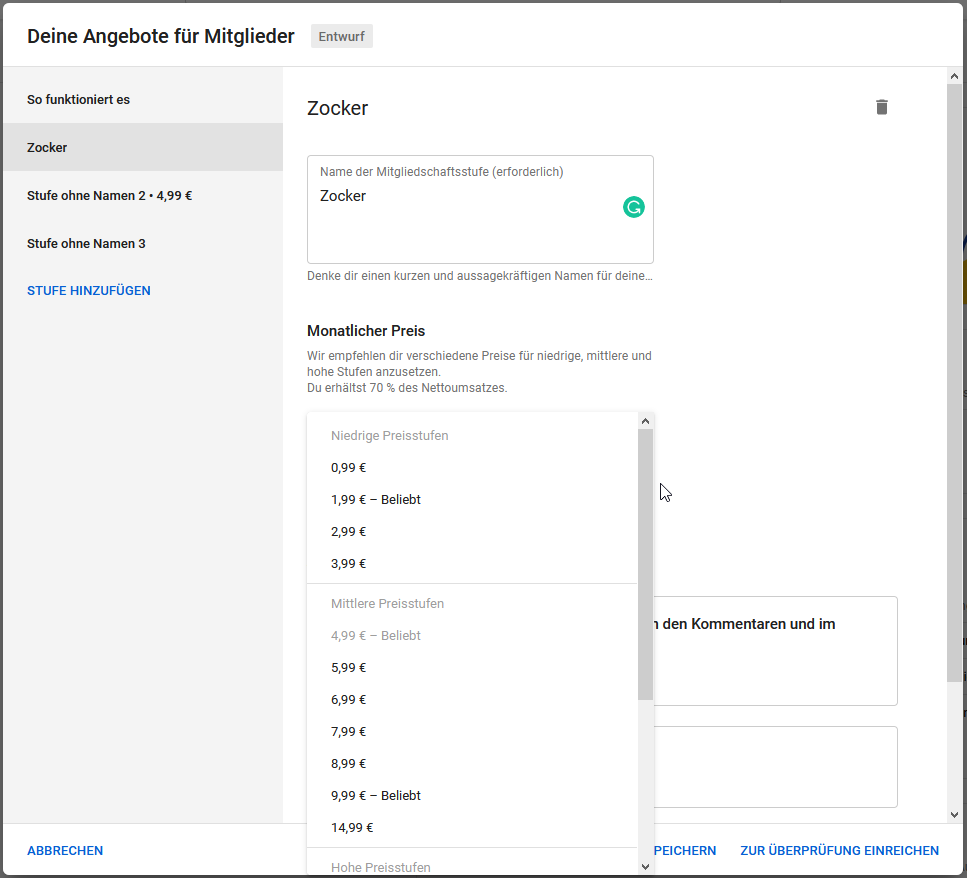Click the dropdown list scroll-up arrow
Image resolution: width=967 pixels, height=878 pixels.
coord(645,422)
